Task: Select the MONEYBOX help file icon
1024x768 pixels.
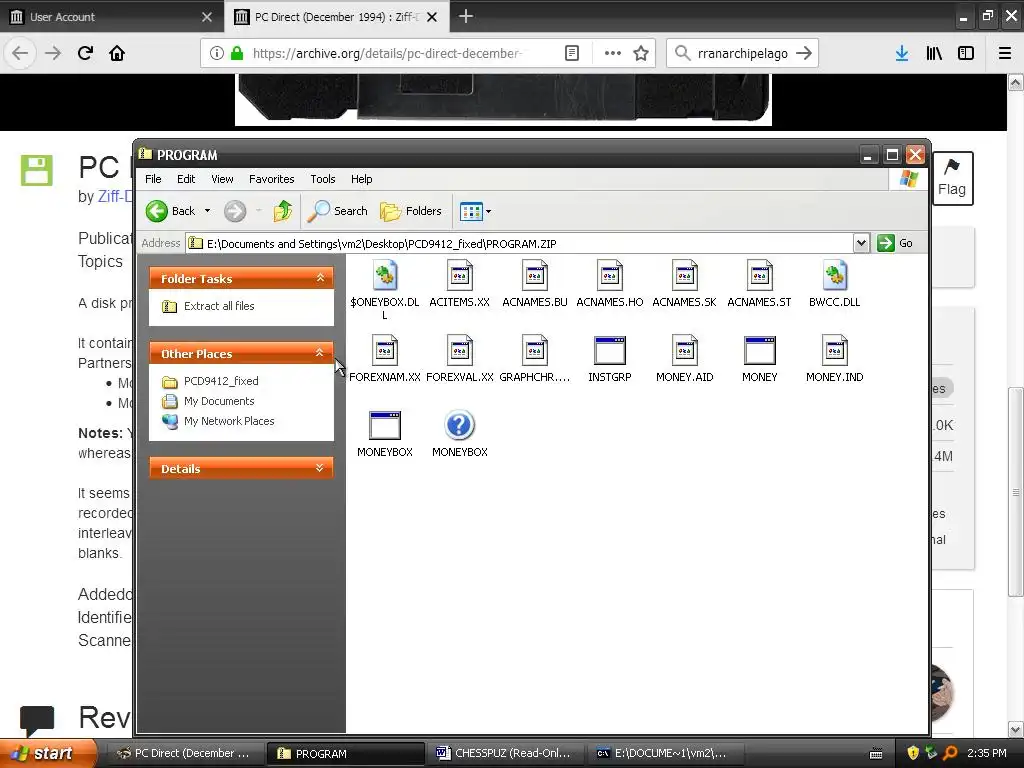Action: point(460,425)
